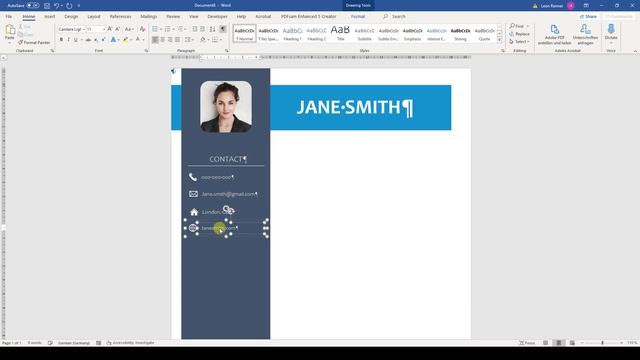The height and width of the screenshot is (360, 640).
Task: Click the CONTACT heading text
Action: (228, 159)
